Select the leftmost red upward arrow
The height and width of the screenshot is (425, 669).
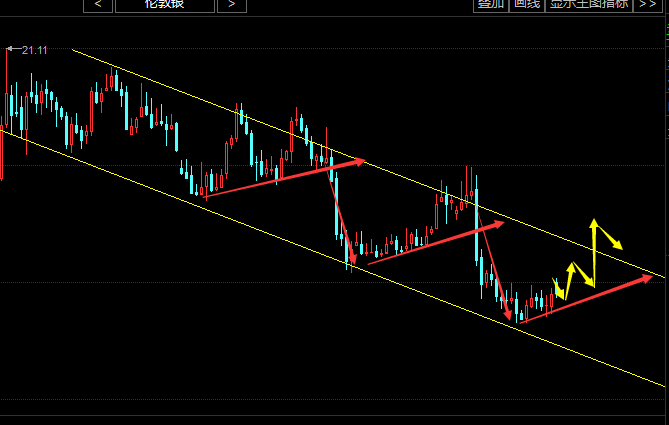click(285, 178)
